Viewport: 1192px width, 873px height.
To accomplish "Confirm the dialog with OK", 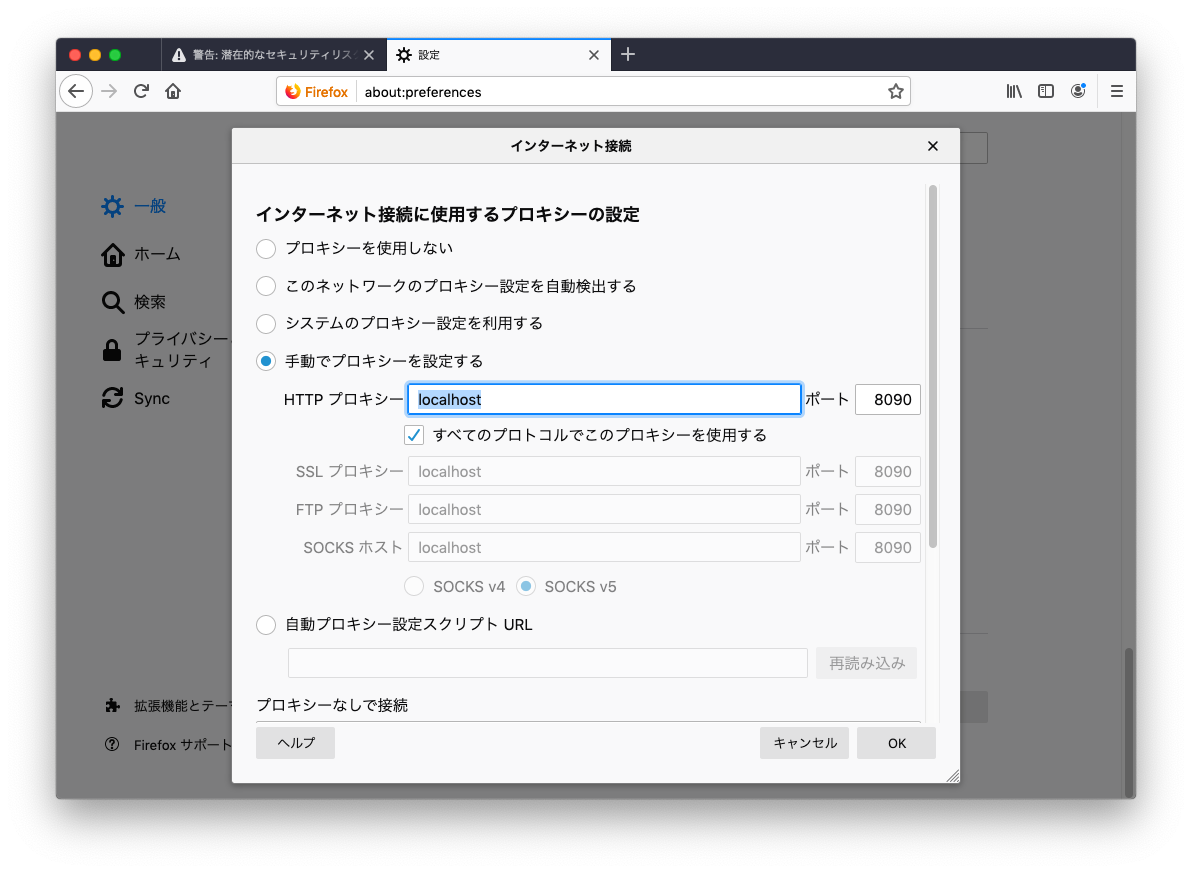I will pyautogui.click(x=896, y=743).
